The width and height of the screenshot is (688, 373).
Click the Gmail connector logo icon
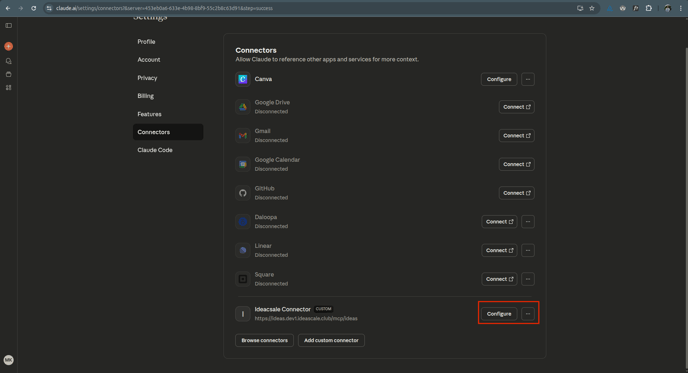click(243, 136)
